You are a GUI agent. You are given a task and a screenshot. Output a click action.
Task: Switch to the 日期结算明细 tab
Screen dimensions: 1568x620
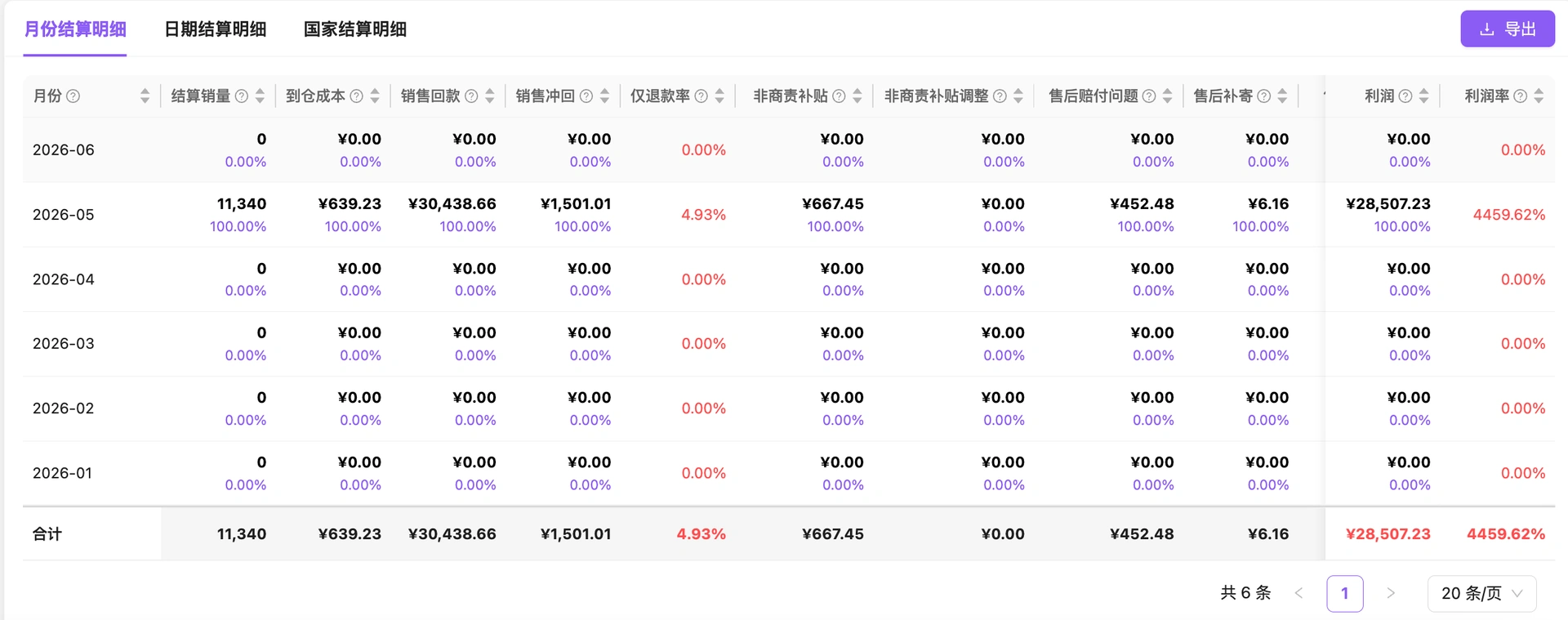[215, 29]
